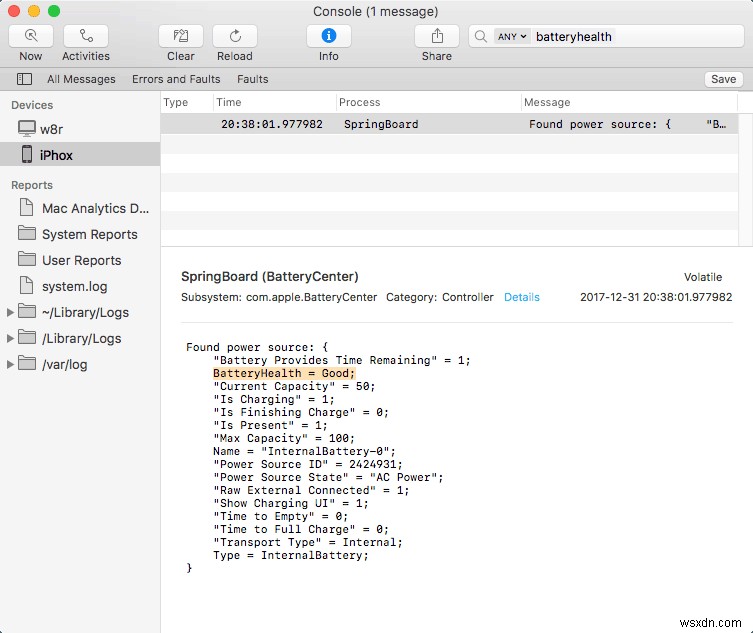The height and width of the screenshot is (633, 753).
Task: Switch to Errors and Faults filter
Action: pos(176,79)
